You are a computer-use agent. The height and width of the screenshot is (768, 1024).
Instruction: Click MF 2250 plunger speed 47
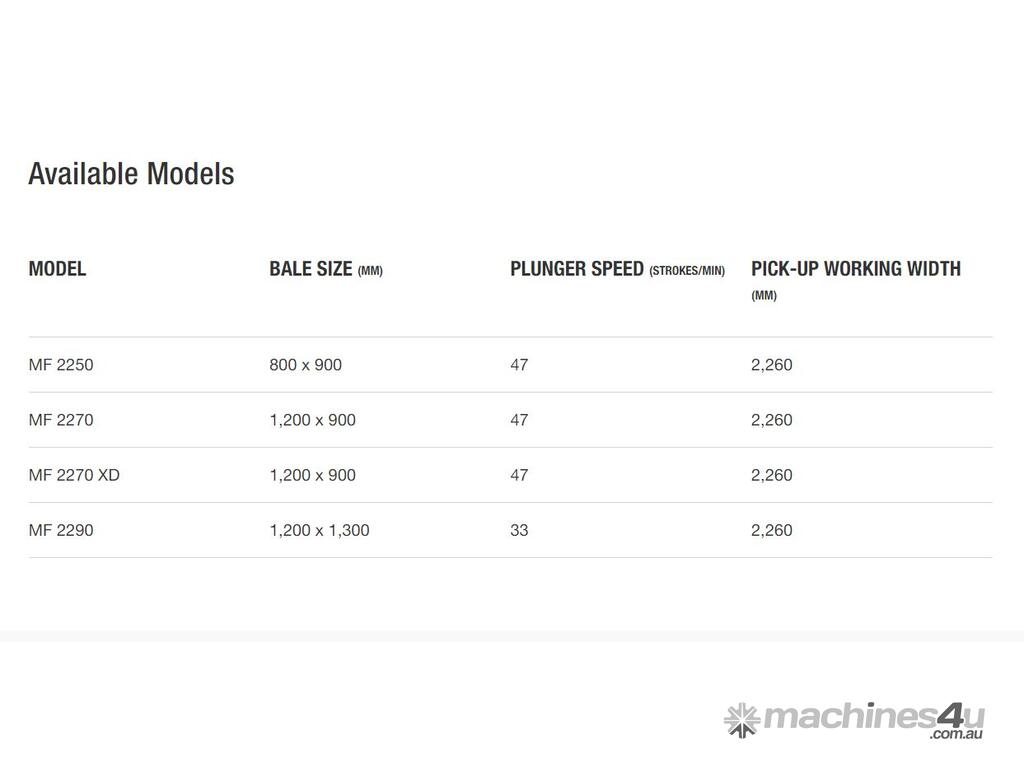tap(519, 365)
